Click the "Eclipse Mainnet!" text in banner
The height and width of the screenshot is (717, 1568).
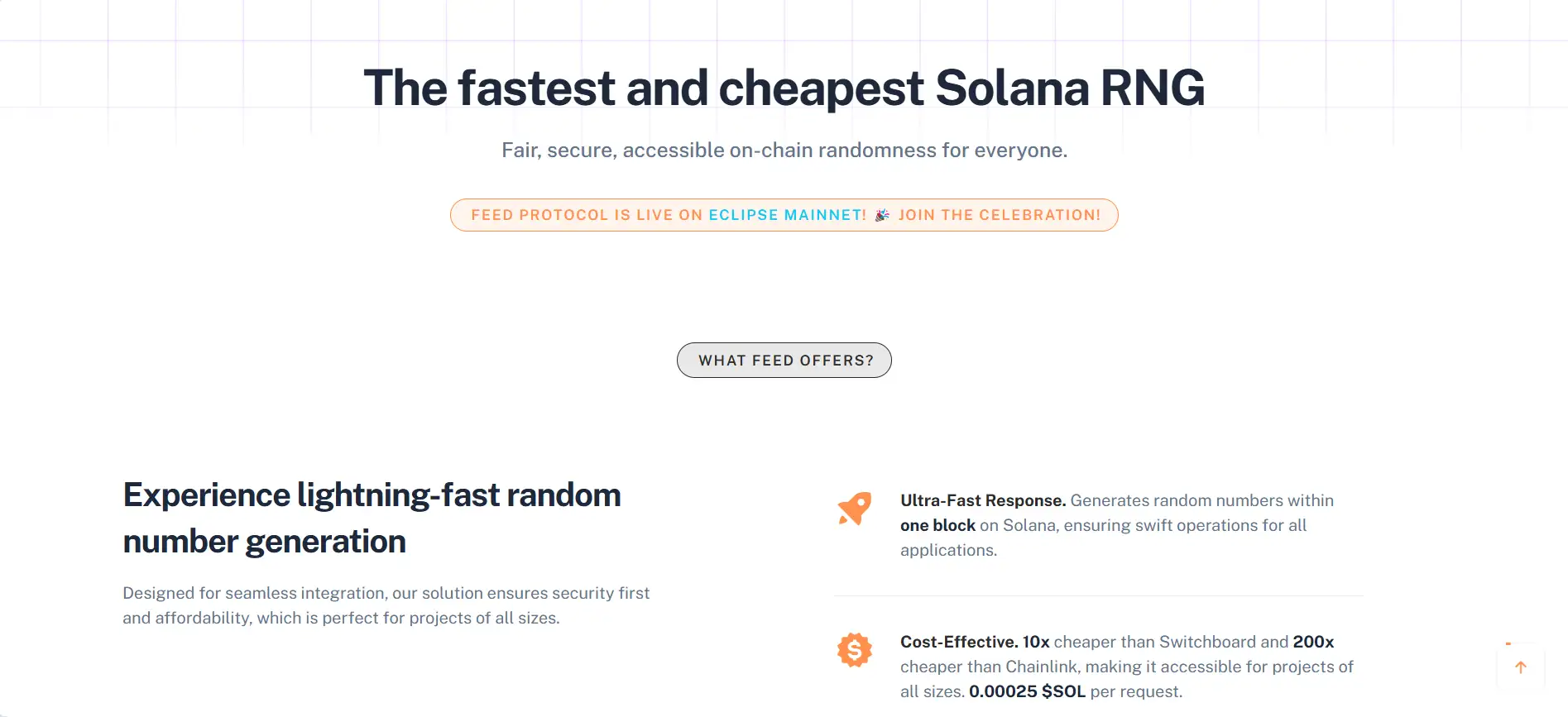coord(787,215)
